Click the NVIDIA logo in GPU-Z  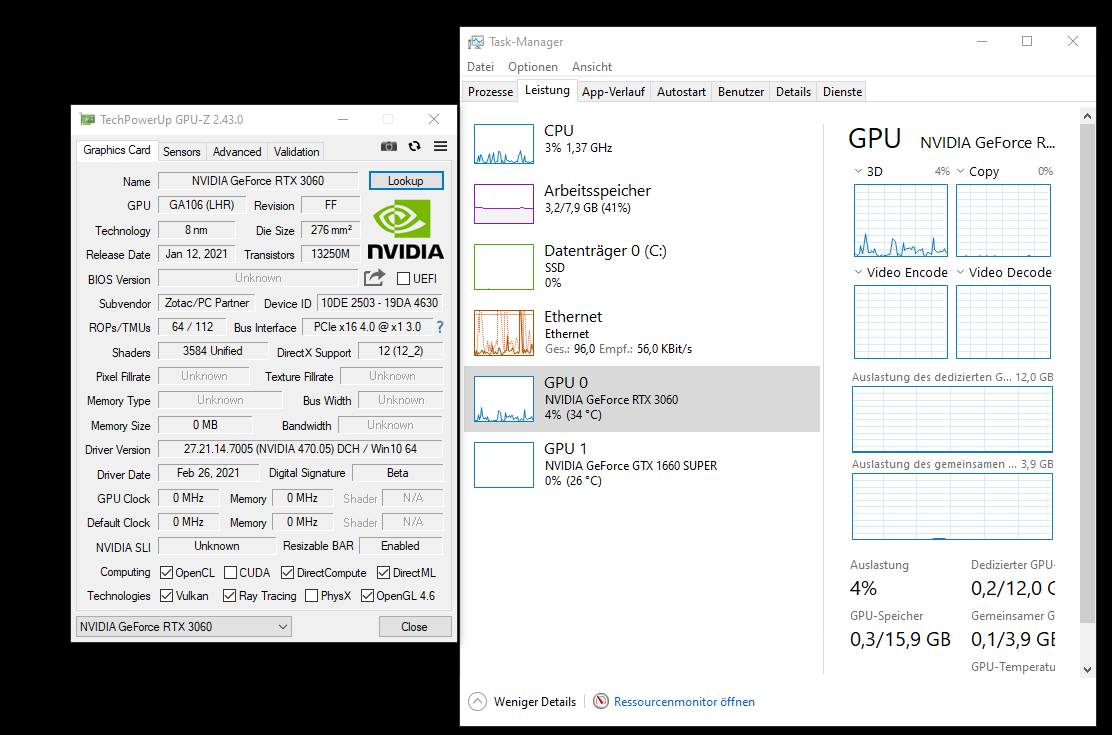406,228
